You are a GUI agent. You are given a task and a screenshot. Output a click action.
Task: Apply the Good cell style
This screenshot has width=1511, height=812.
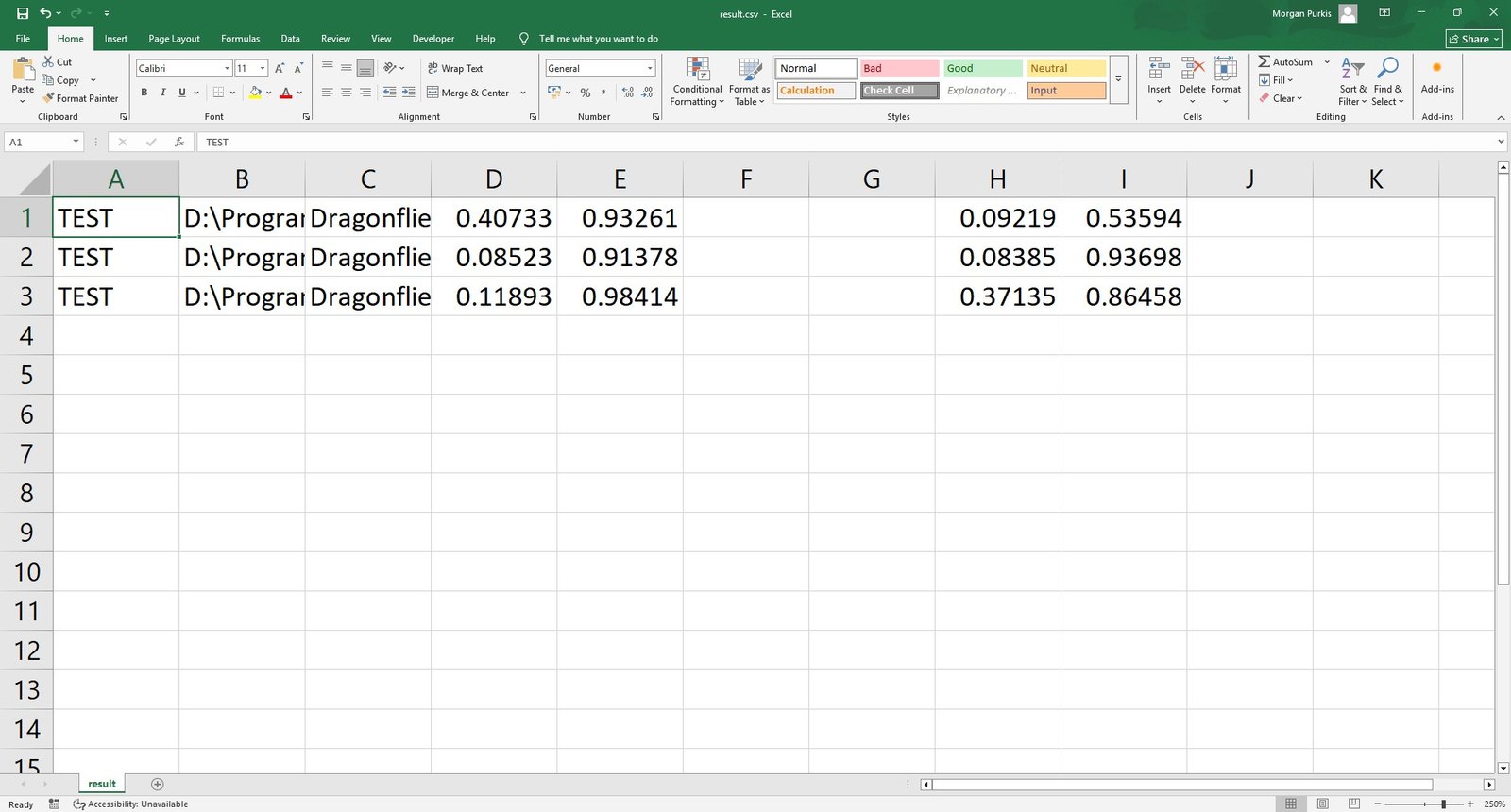pos(982,68)
